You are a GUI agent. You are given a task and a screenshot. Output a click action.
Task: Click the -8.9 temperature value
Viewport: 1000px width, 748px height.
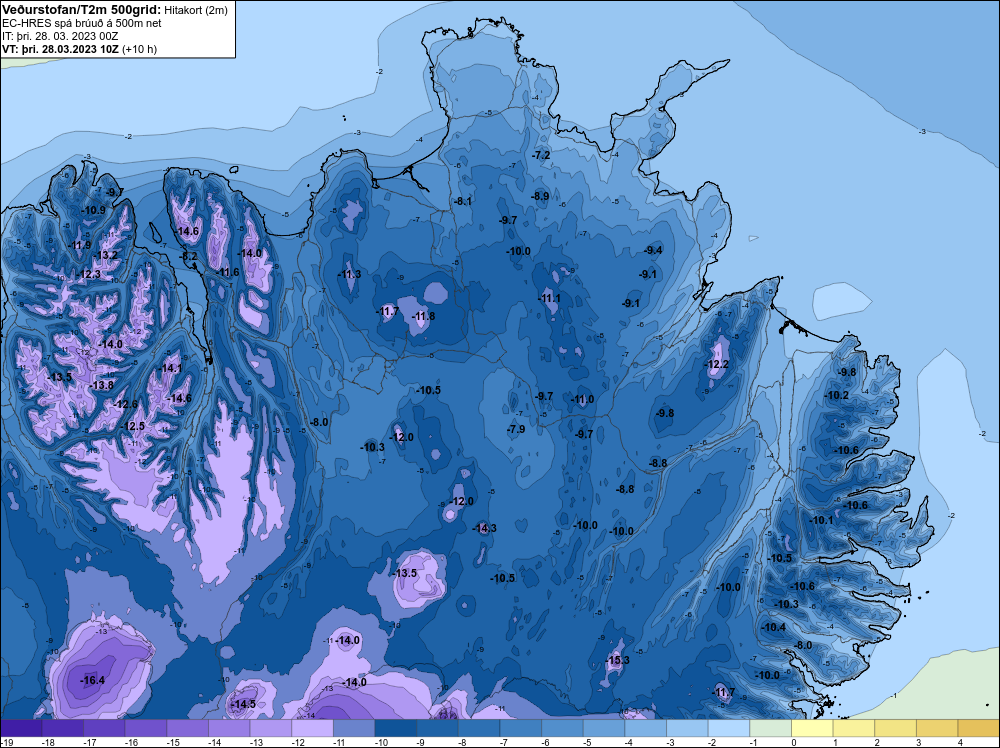tap(540, 196)
